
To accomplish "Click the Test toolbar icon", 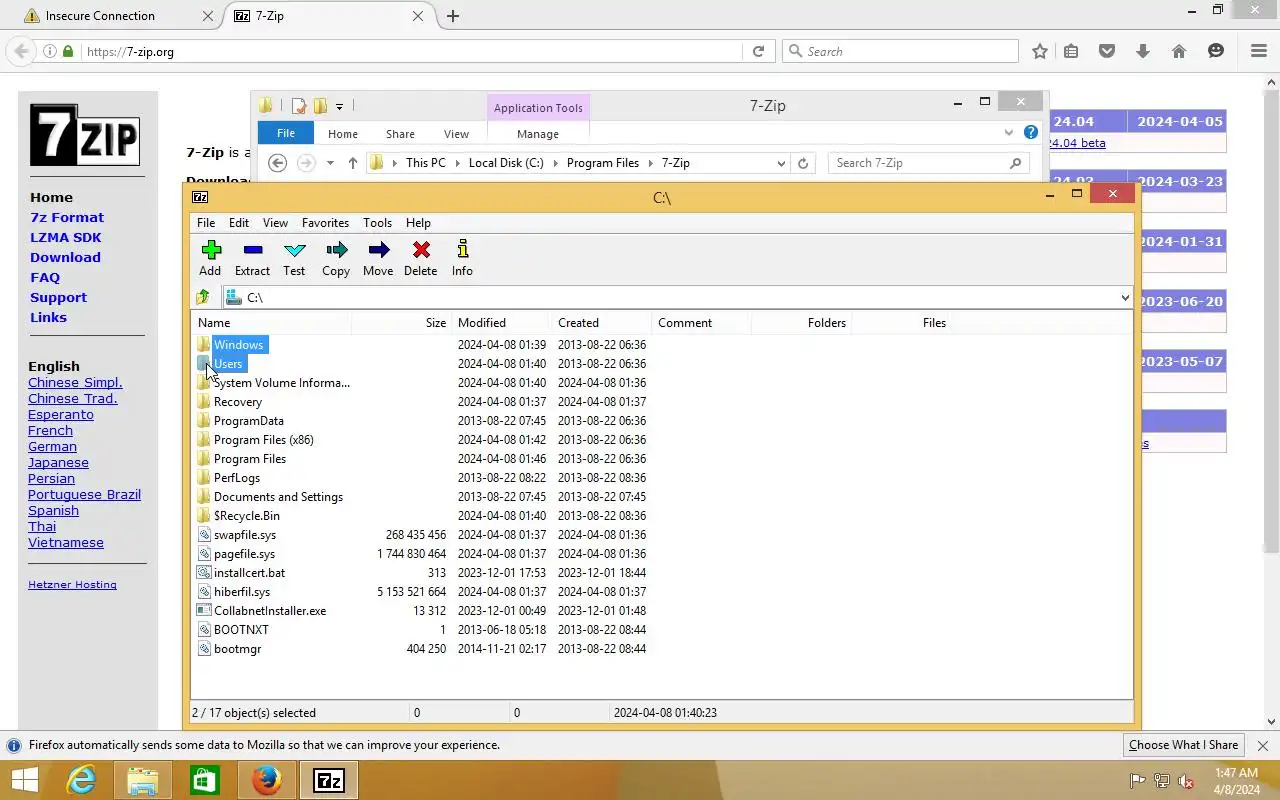I will tap(294, 258).
